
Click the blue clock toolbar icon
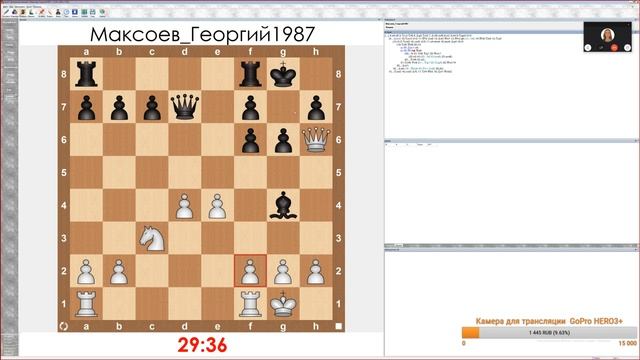coord(66,12)
